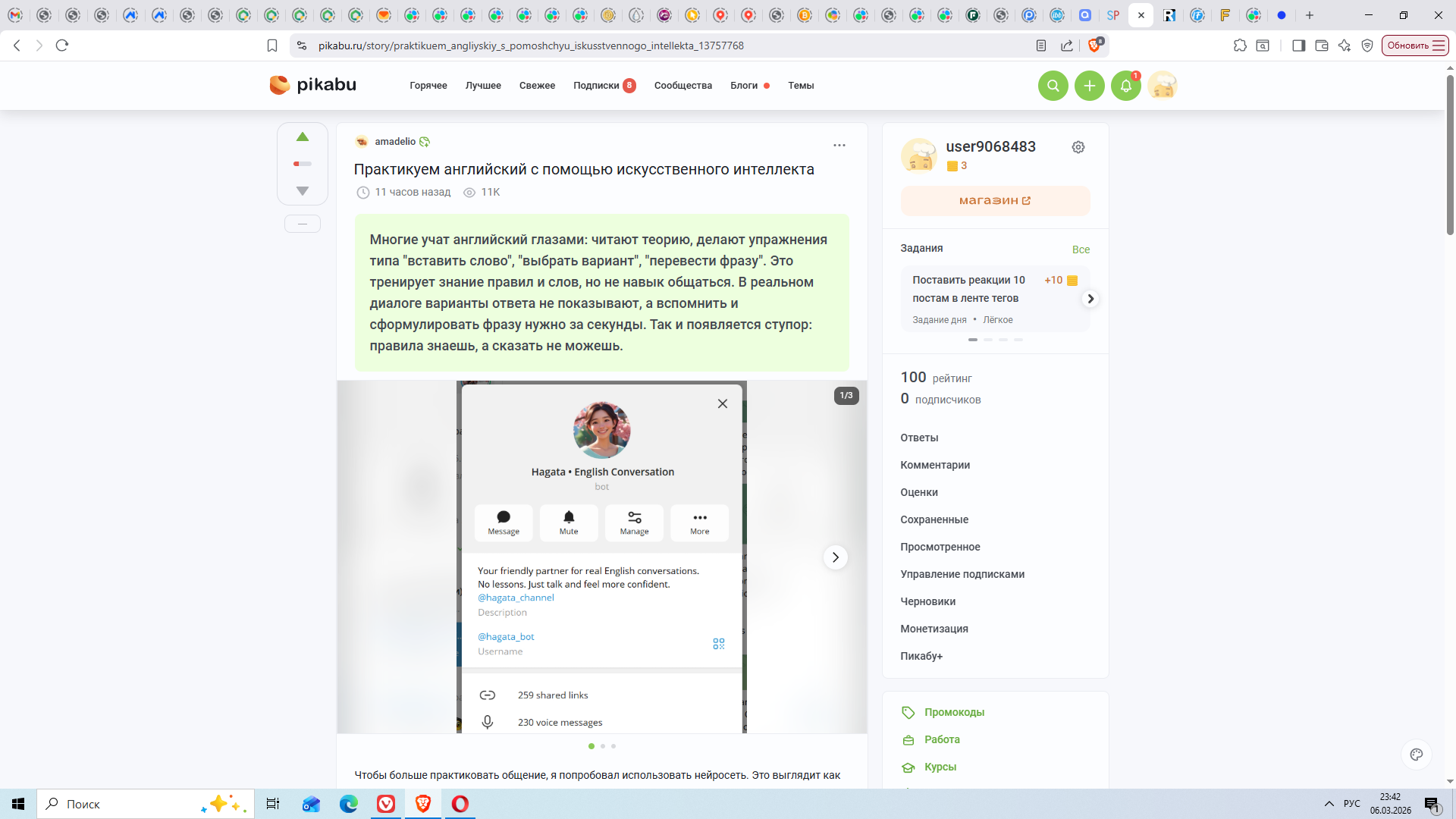Select the second gallery pagination dot
This screenshot has width=1456, height=819.
[x=603, y=746]
